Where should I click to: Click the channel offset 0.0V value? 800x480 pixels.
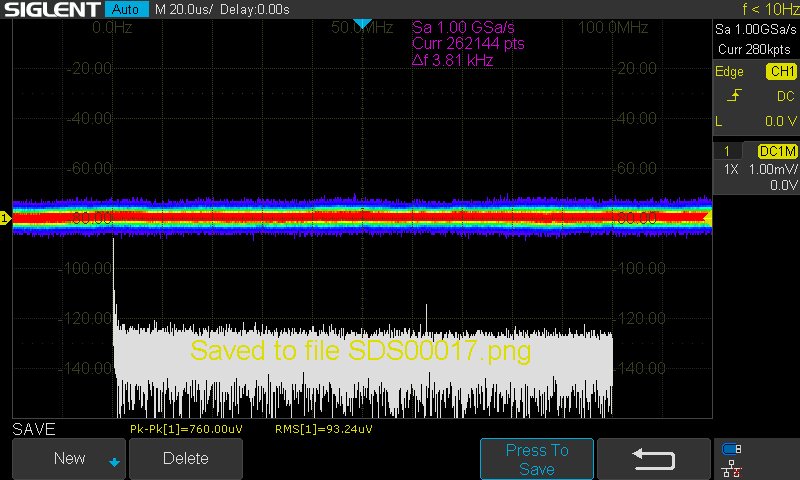pos(783,185)
